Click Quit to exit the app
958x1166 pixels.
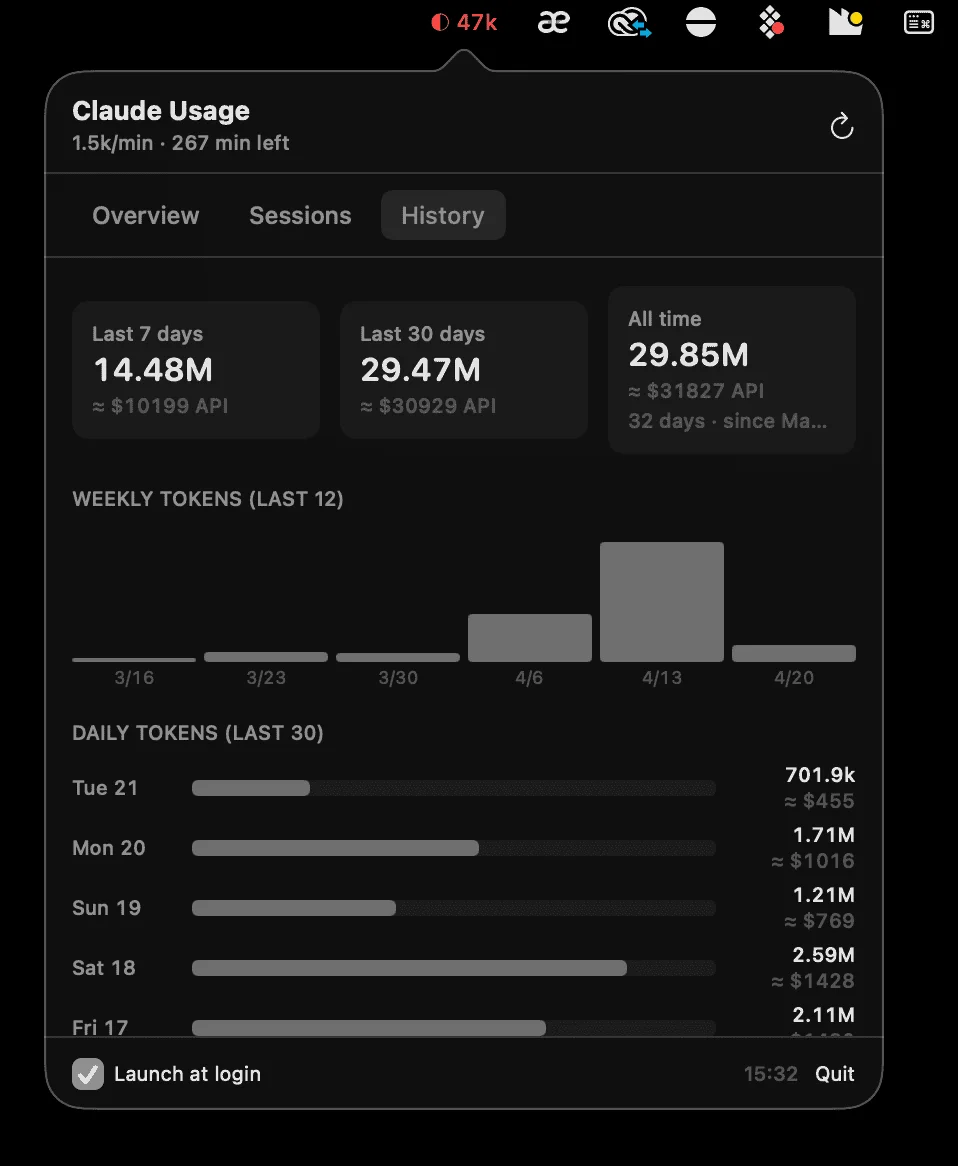point(835,1074)
